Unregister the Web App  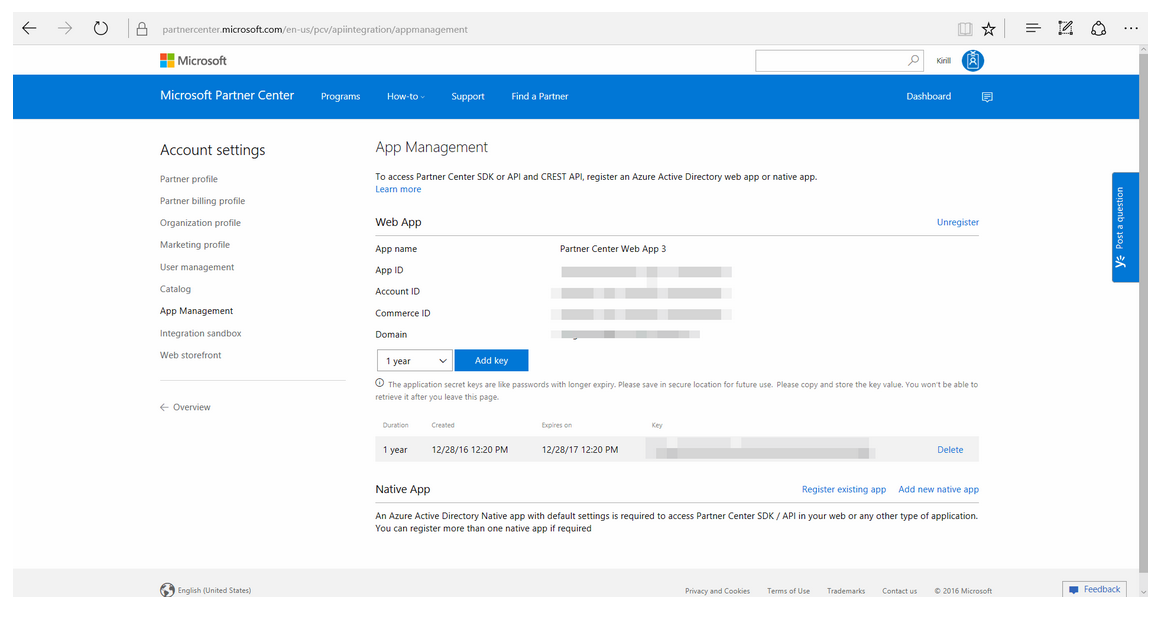tap(957, 222)
